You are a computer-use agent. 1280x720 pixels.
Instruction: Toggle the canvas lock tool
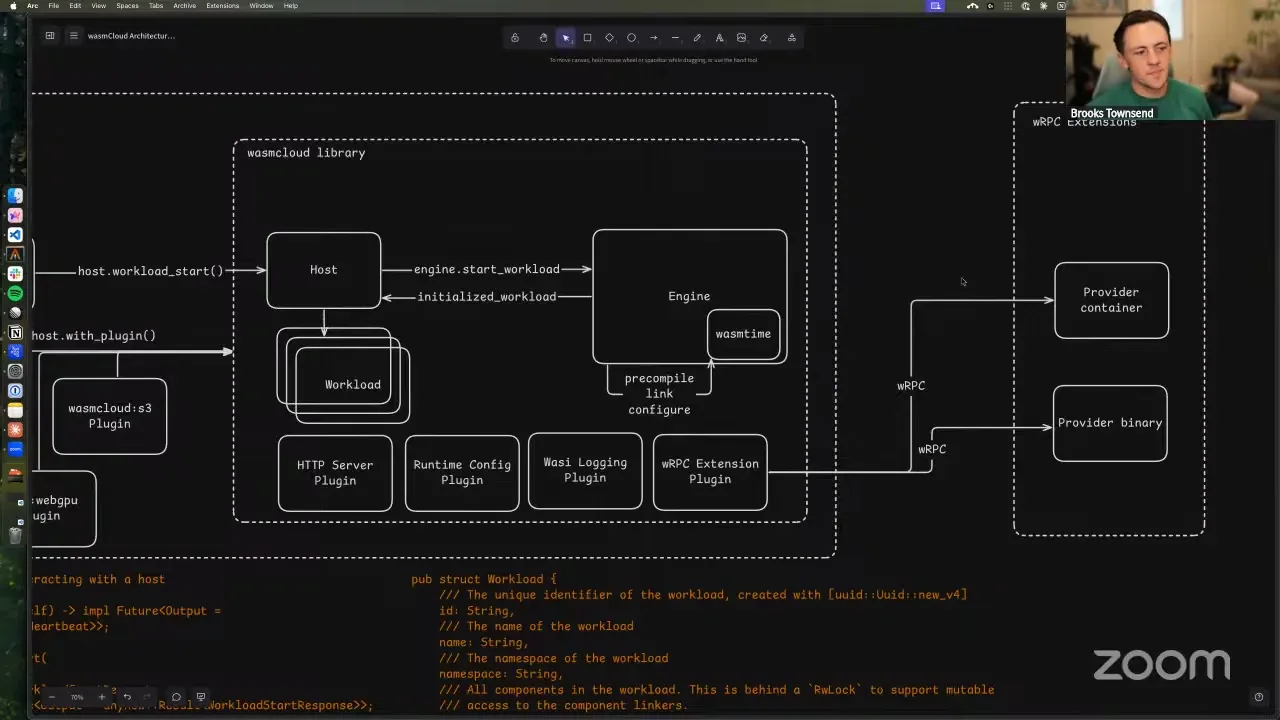(x=515, y=38)
